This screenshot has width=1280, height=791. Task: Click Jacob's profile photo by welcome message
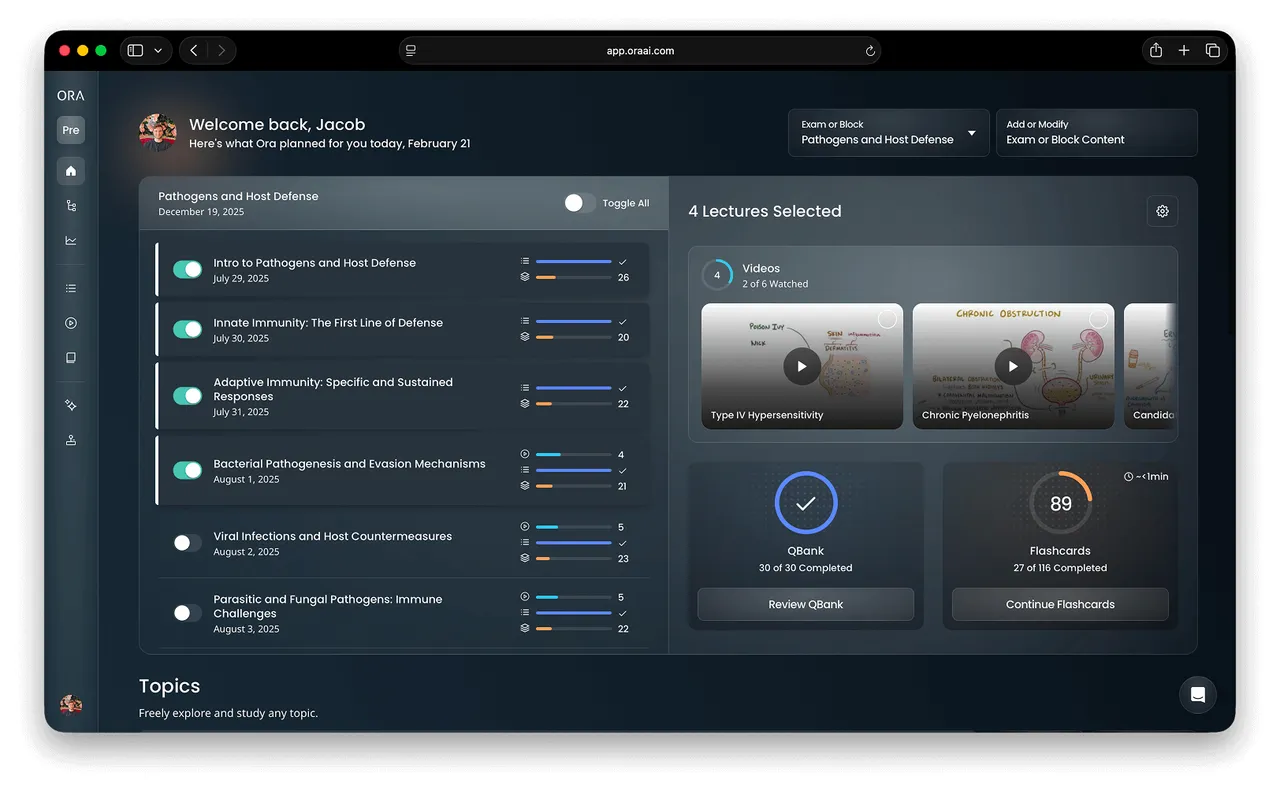pos(157,132)
